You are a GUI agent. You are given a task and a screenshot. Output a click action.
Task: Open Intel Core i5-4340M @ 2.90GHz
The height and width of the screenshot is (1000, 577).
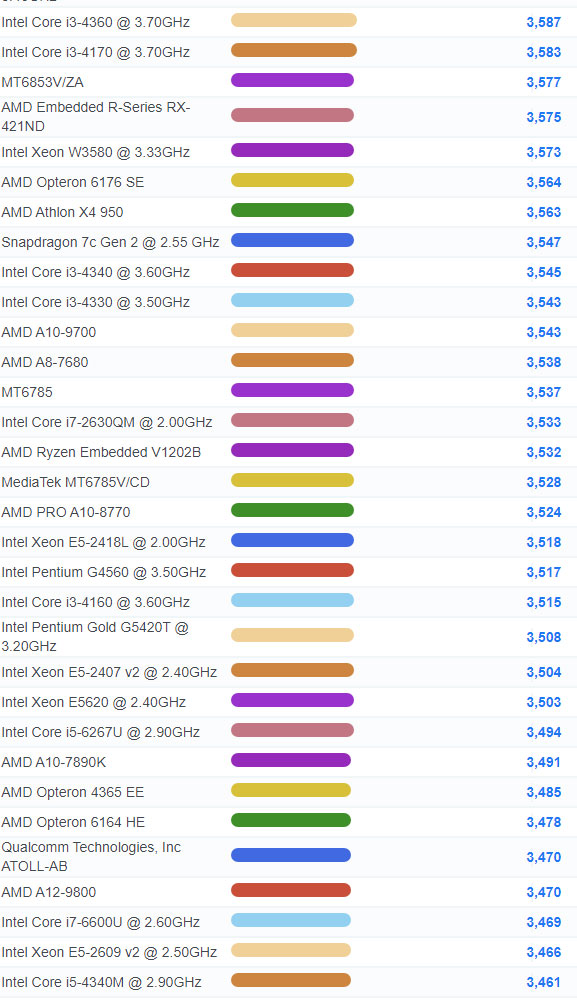pyautogui.click(x=101, y=982)
